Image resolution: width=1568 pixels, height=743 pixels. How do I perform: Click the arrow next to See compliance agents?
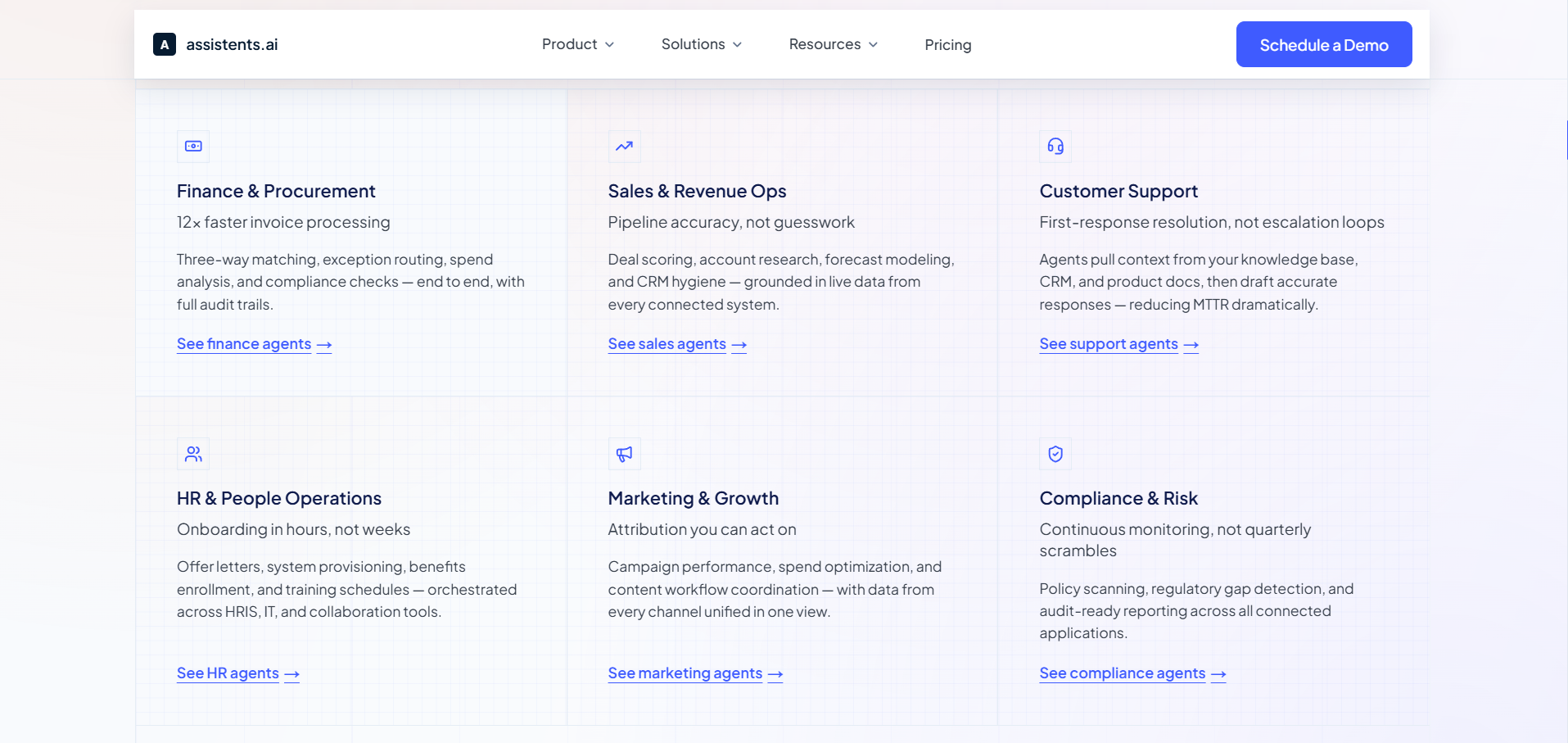tap(1218, 675)
